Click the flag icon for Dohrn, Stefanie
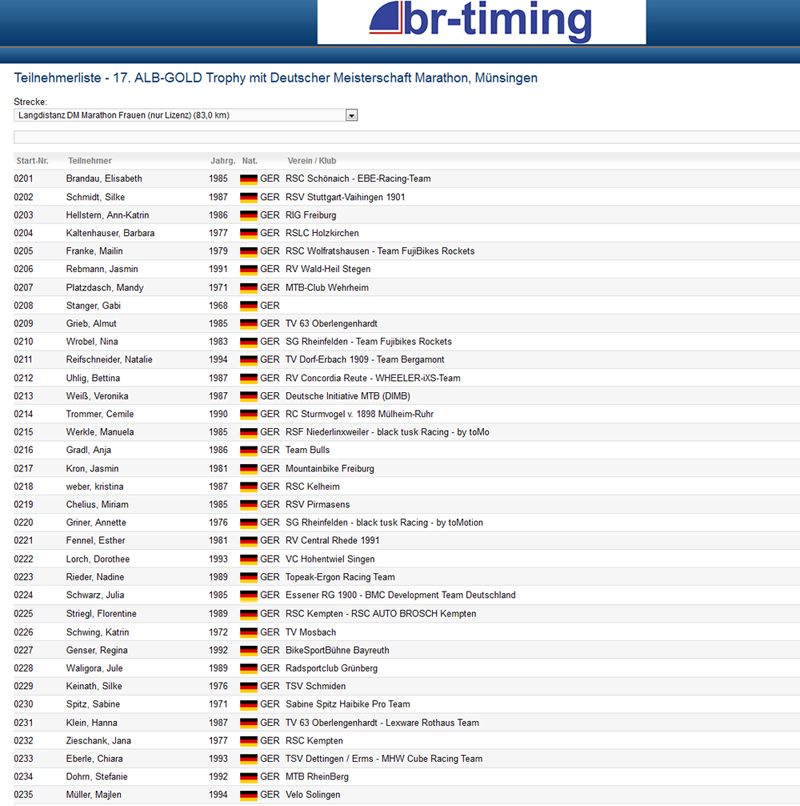 click(x=249, y=777)
